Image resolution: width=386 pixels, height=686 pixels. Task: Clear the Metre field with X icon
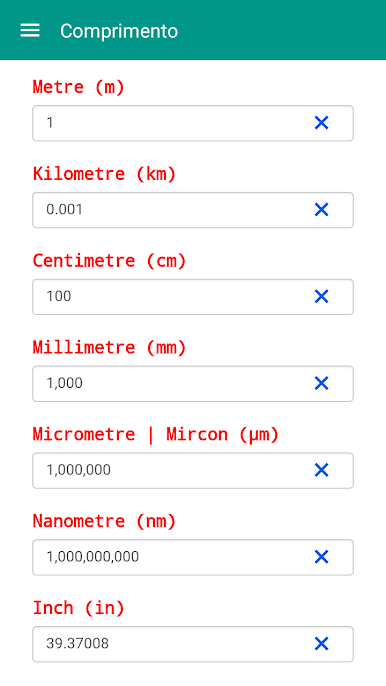click(321, 123)
